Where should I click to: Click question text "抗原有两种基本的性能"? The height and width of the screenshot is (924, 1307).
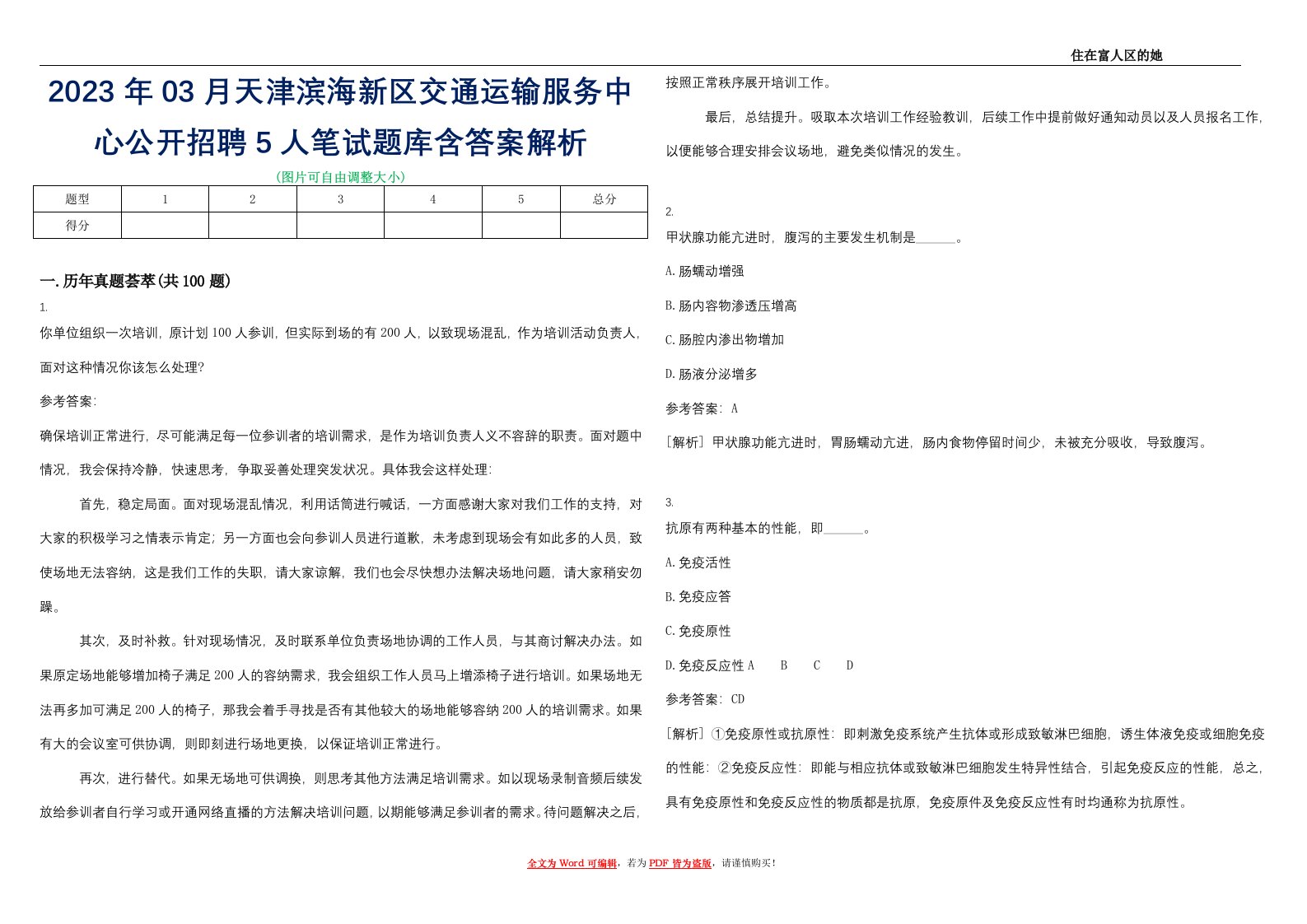click(x=731, y=528)
